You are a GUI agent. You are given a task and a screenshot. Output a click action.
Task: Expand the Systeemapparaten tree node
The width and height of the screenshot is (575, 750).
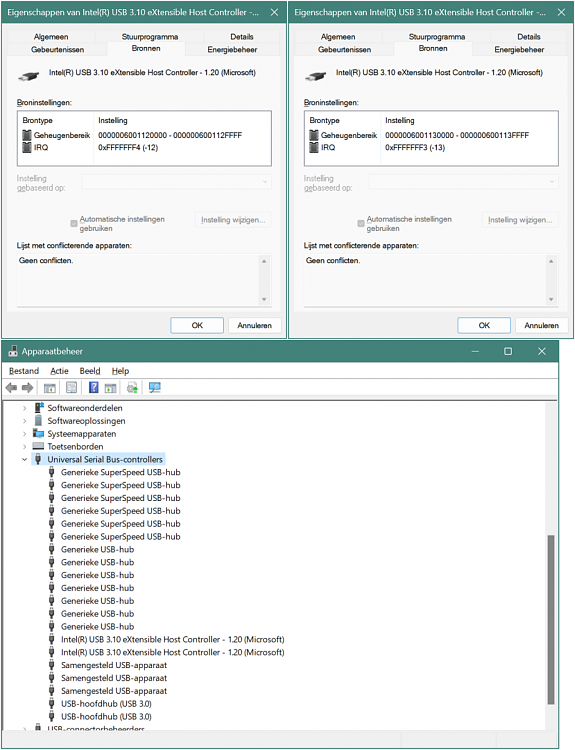tap(24, 434)
